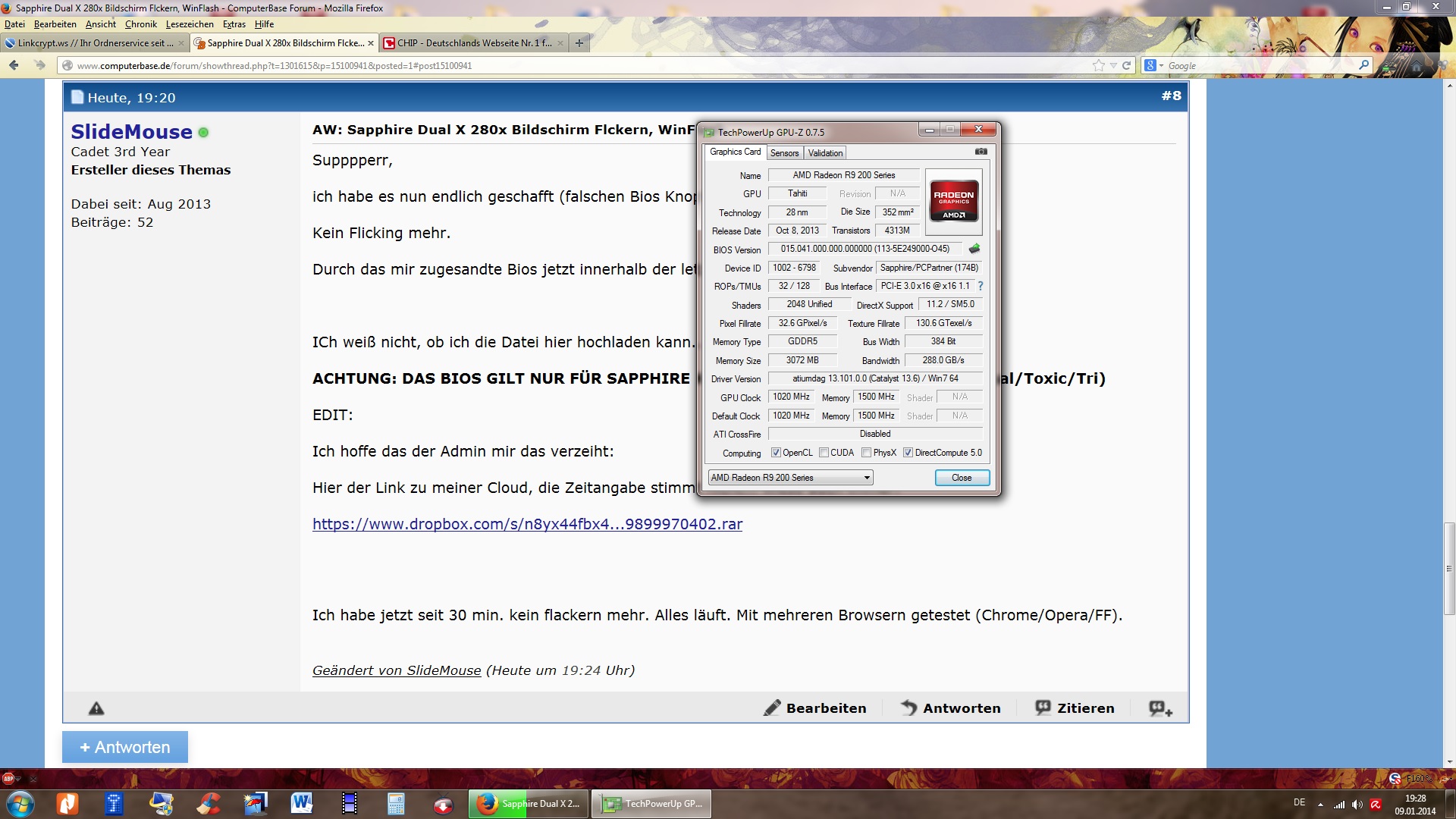Expand the AMD Radeon R9 200 Series dropdown
The image size is (1456, 819).
point(867,478)
